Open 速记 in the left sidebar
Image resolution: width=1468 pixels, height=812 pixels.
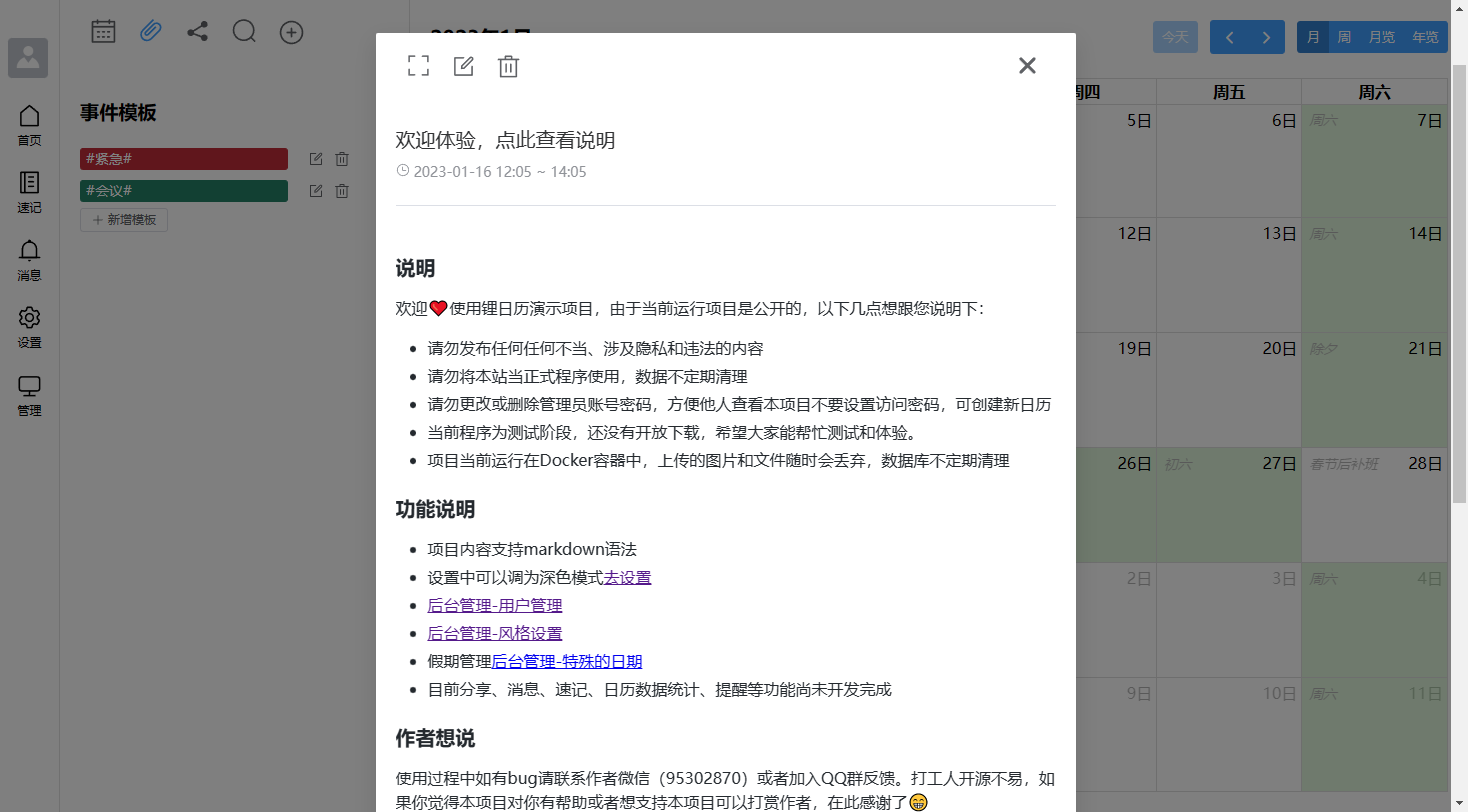30,192
